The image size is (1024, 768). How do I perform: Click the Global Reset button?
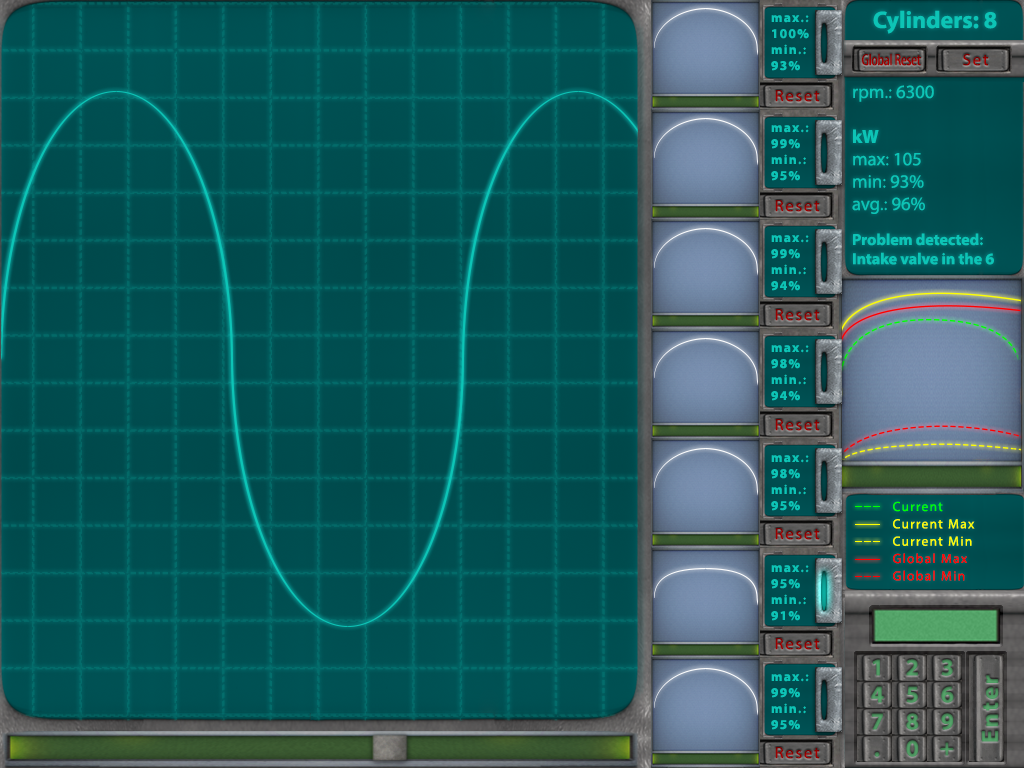890,60
